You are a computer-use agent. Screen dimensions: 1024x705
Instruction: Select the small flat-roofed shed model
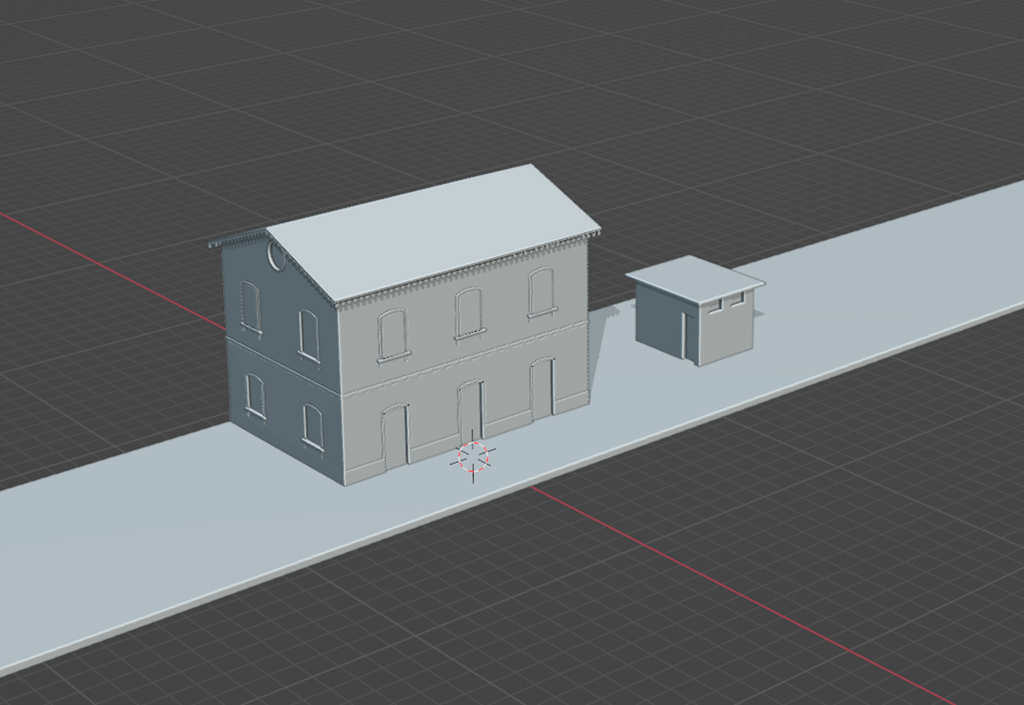click(694, 311)
